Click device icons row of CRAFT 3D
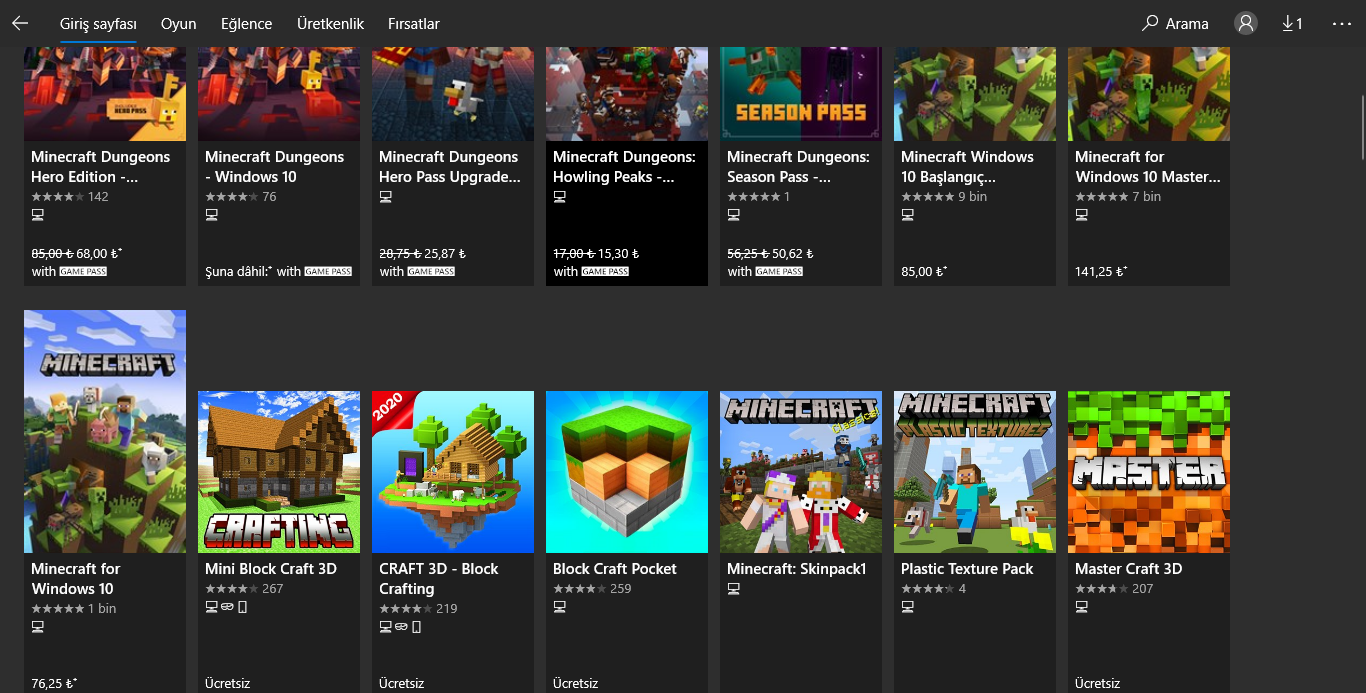 (x=400, y=626)
